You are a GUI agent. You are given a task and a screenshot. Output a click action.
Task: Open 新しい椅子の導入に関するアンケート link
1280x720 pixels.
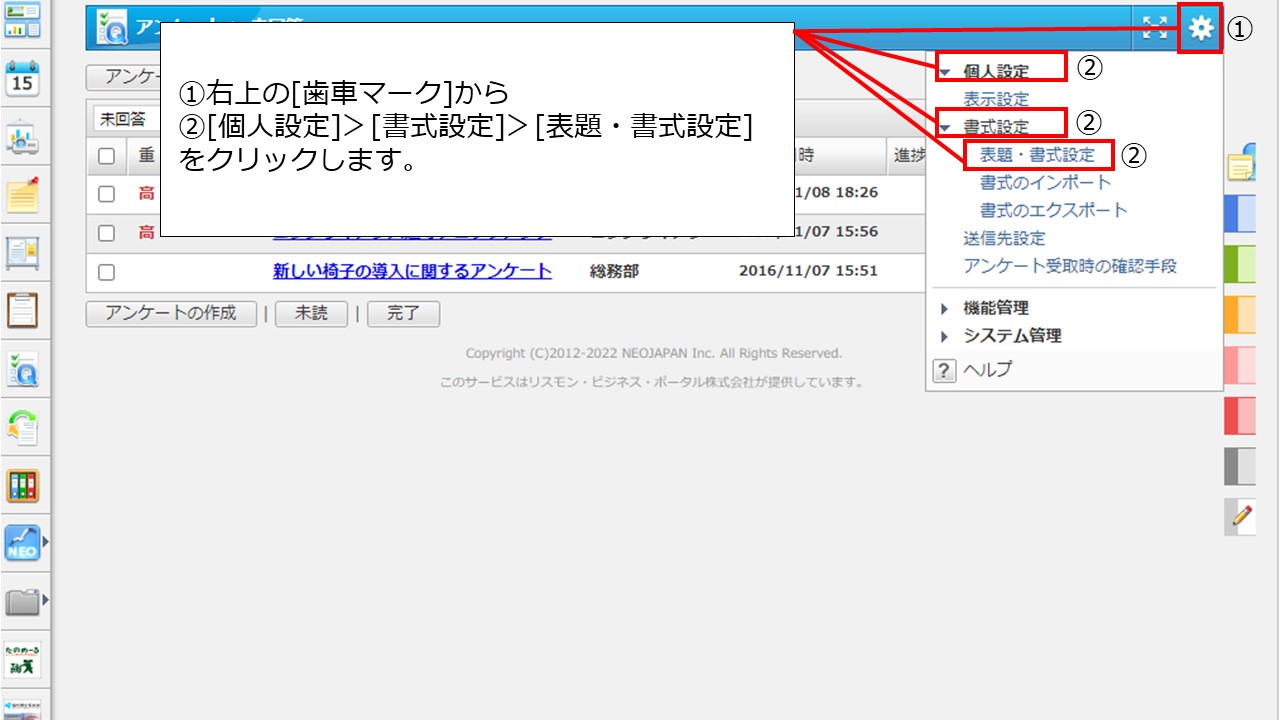(412, 271)
